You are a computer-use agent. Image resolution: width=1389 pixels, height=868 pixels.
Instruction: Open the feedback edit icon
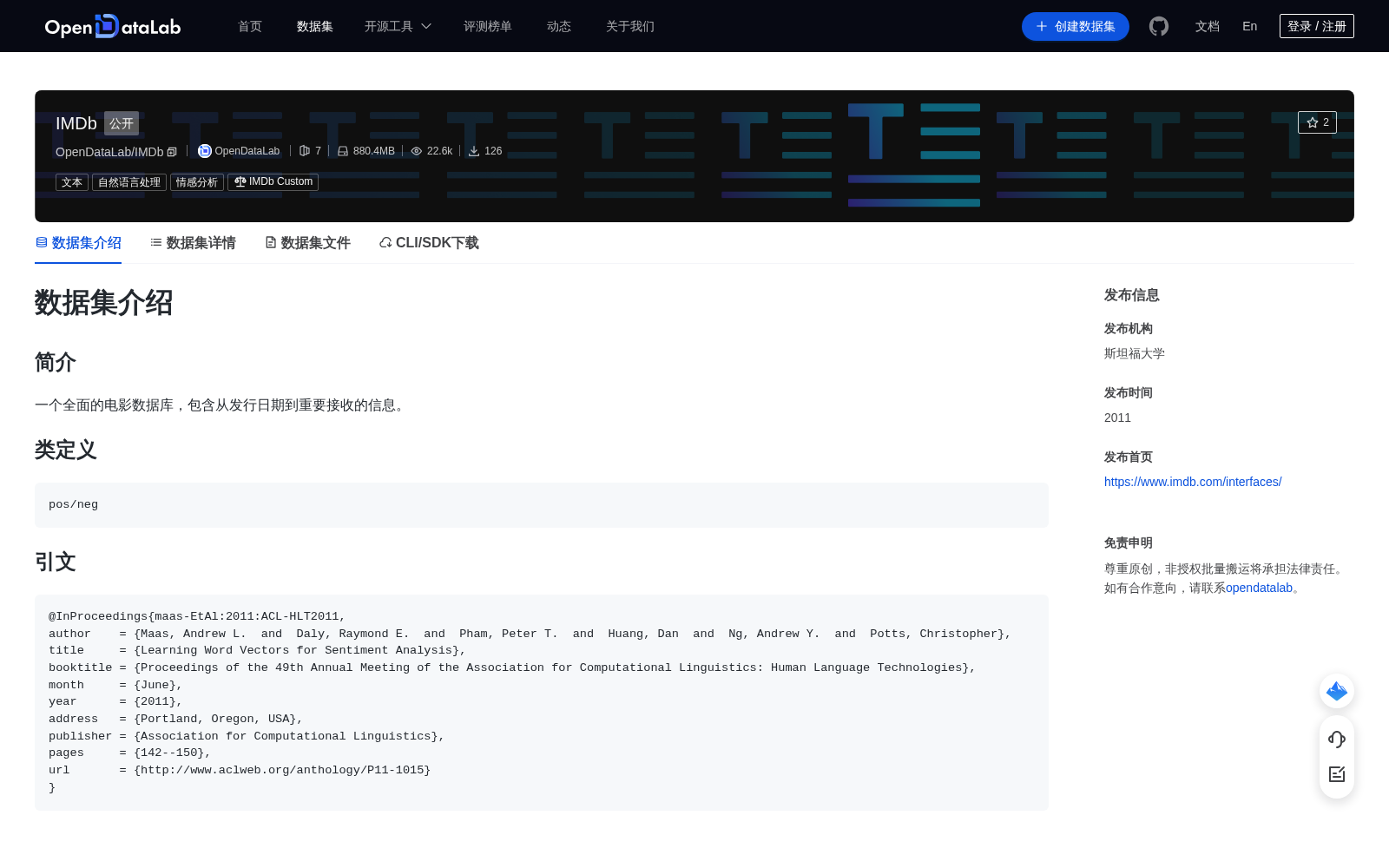[x=1337, y=774]
